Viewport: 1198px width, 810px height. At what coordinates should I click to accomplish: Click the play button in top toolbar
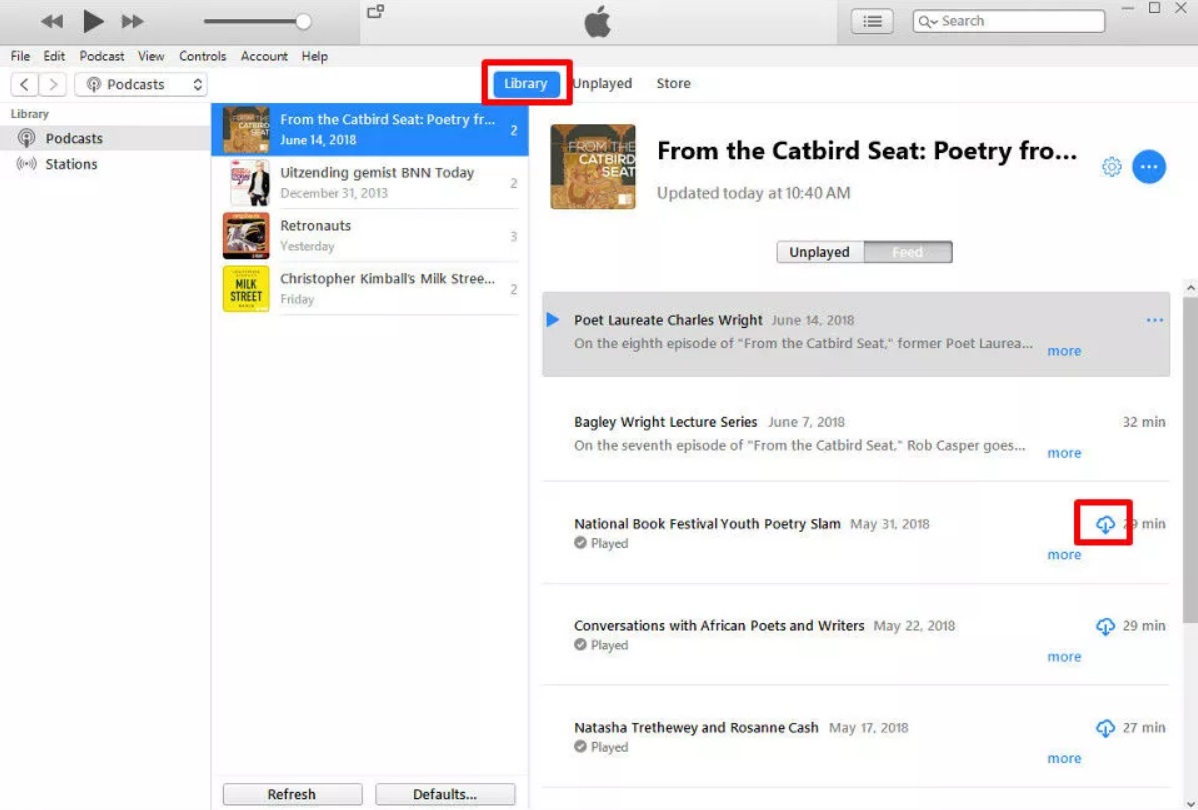93,21
